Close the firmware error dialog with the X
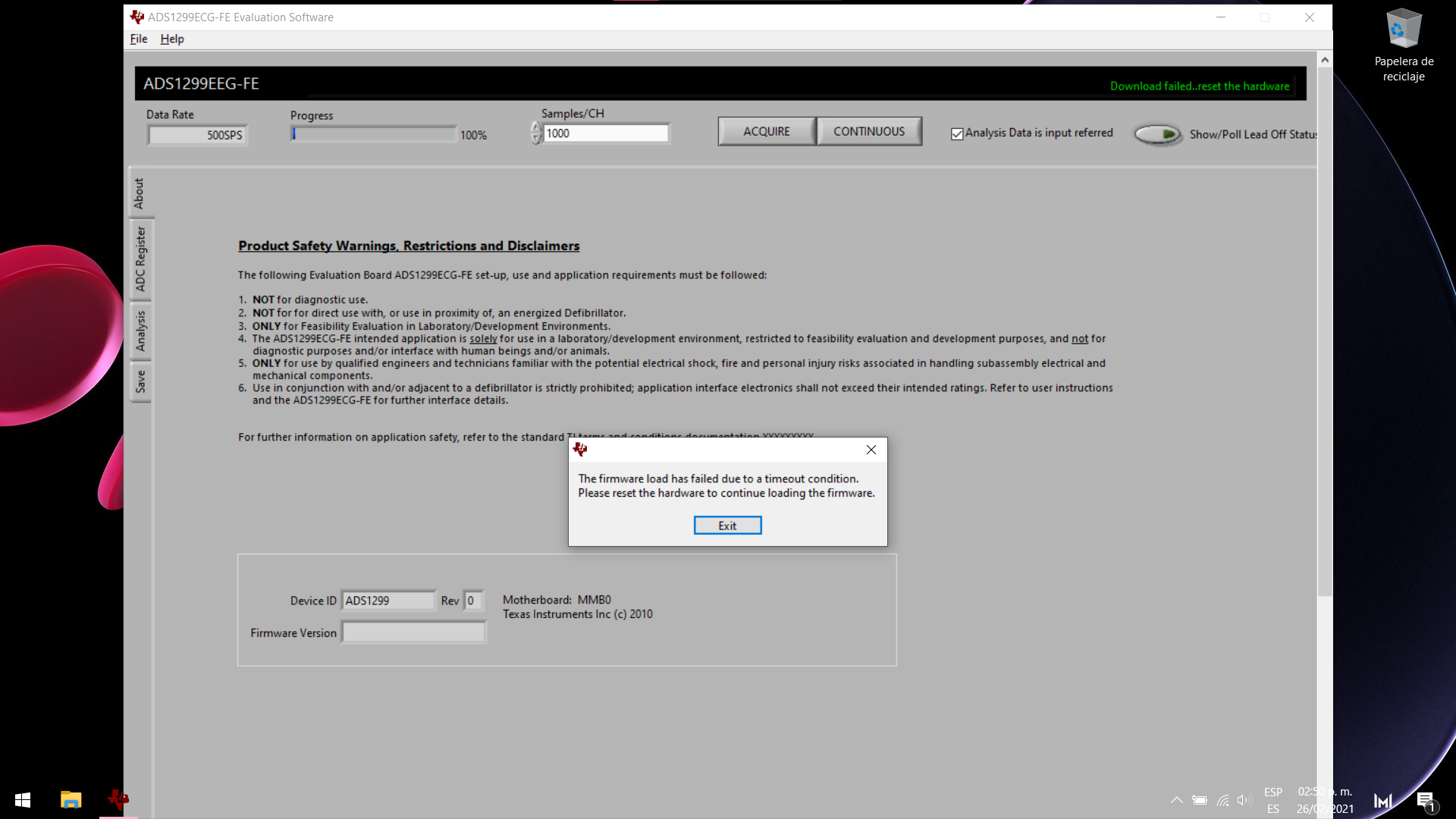 (x=871, y=450)
